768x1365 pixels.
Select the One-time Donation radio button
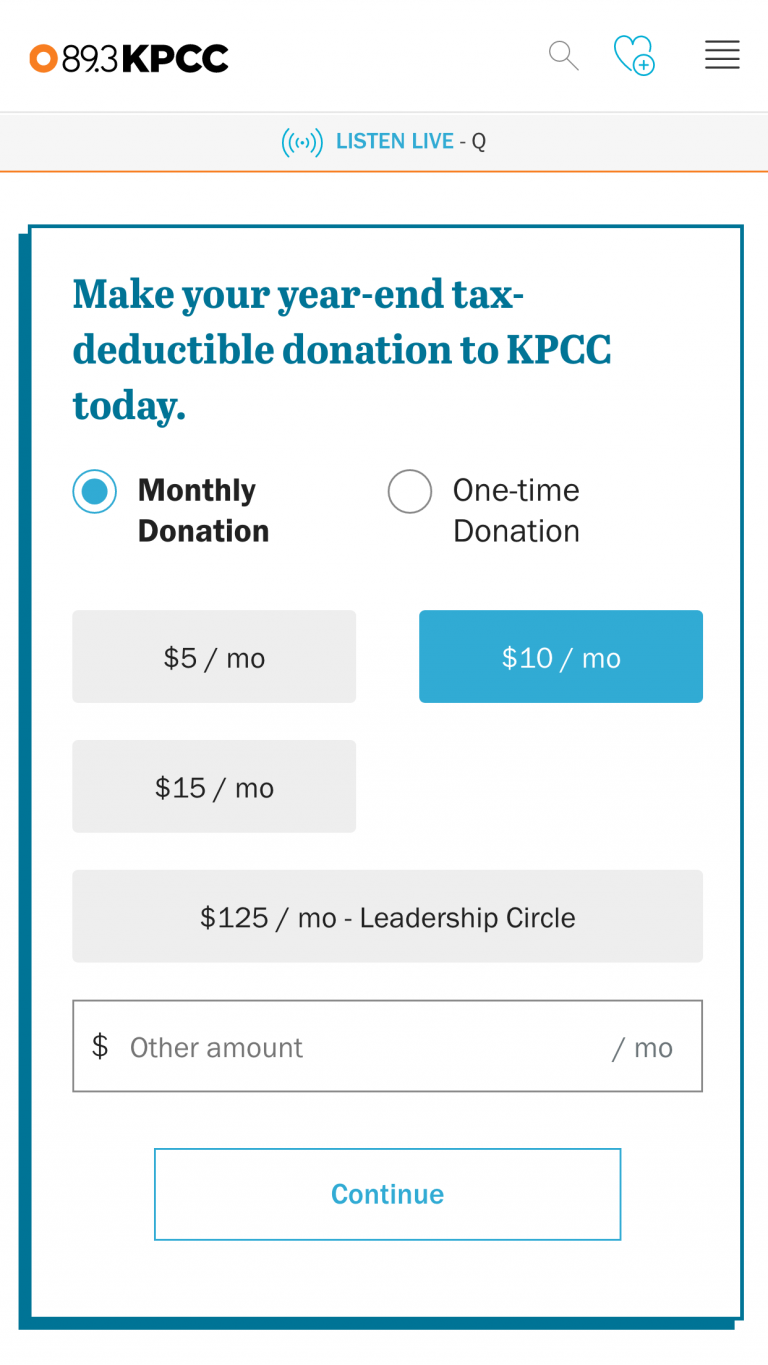410,491
